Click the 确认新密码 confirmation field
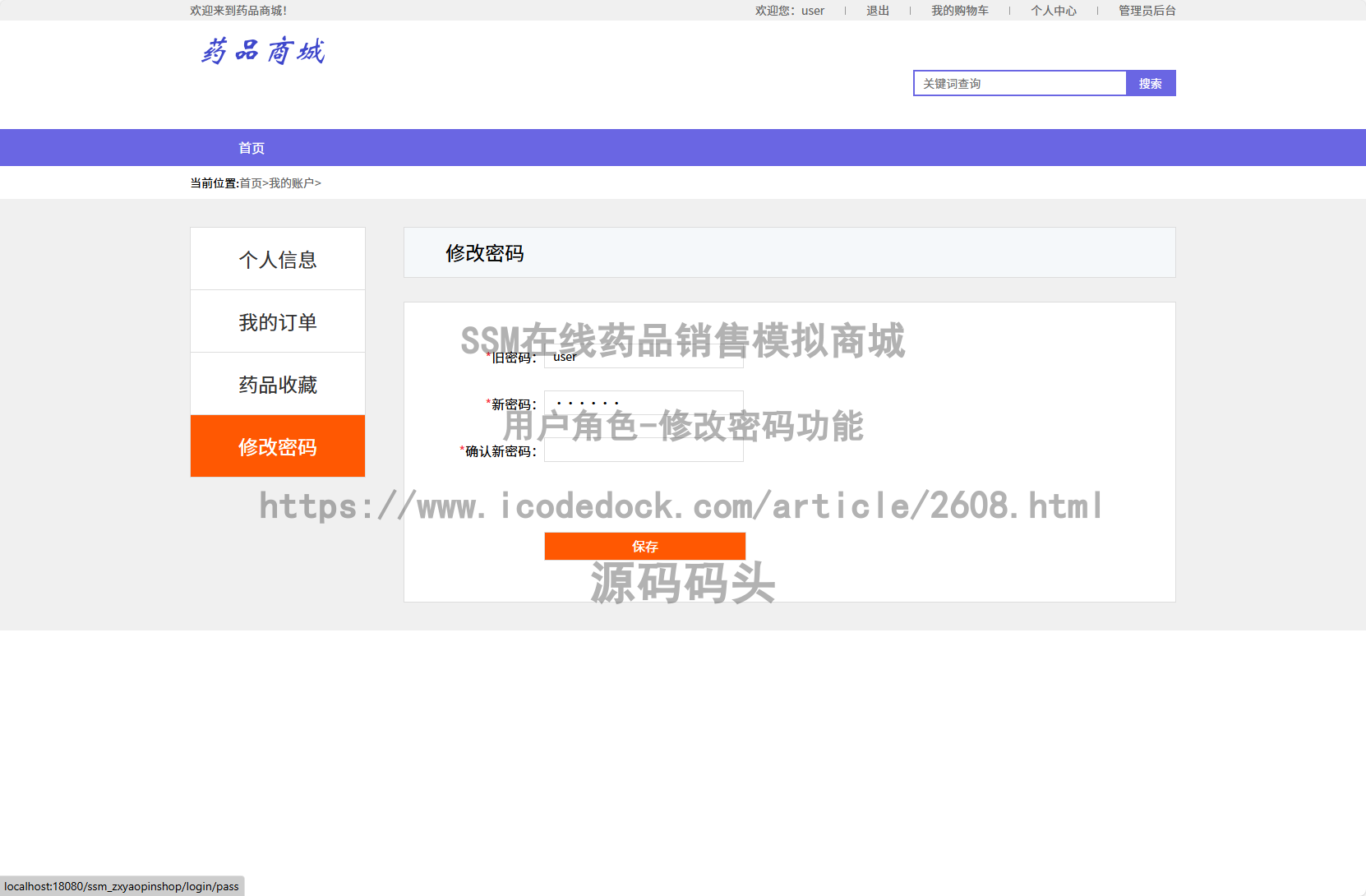The height and width of the screenshot is (896, 1366). pyautogui.click(x=644, y=451)
